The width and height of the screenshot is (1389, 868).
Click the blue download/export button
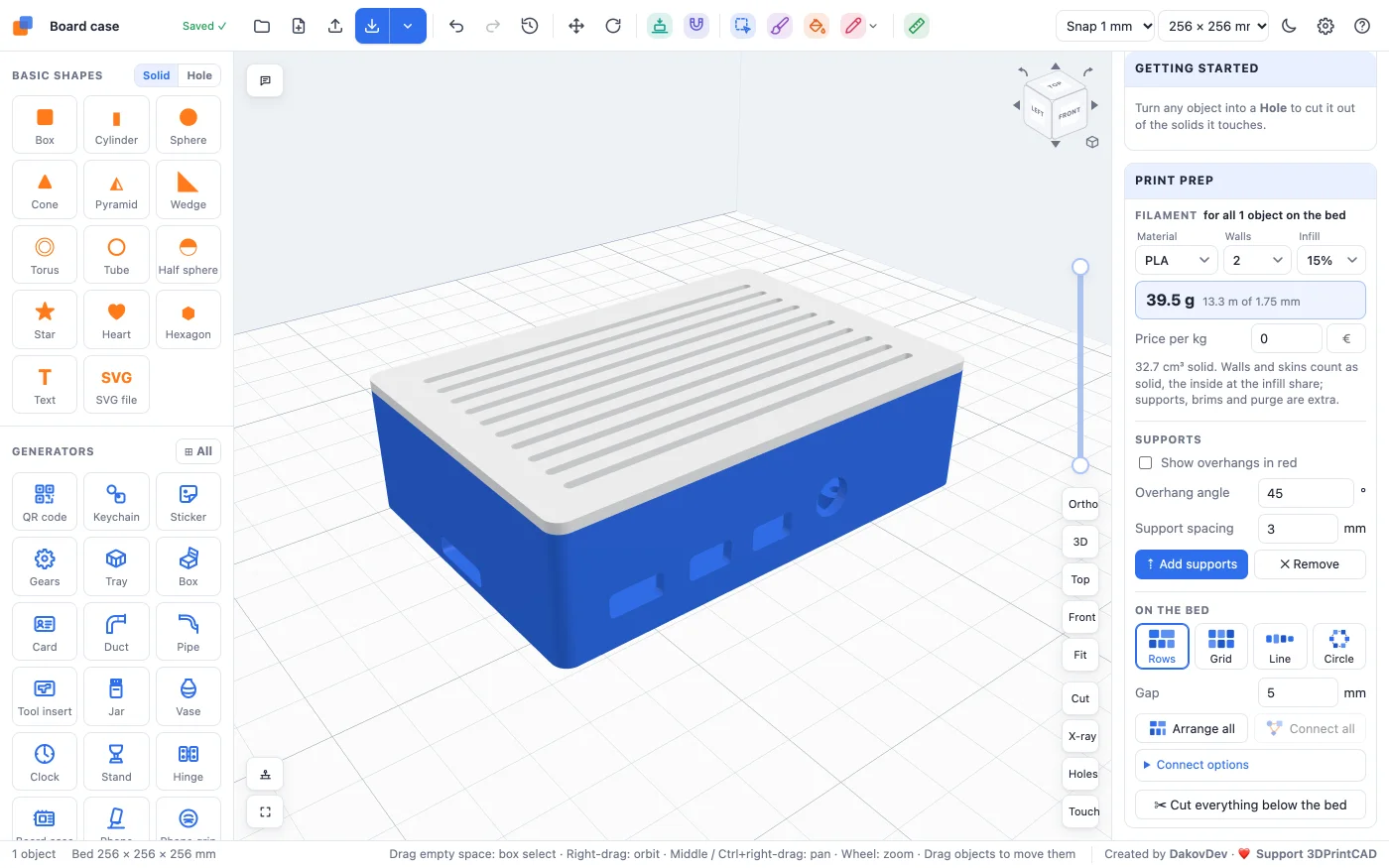pyautogui.click(x=372, y=26)
